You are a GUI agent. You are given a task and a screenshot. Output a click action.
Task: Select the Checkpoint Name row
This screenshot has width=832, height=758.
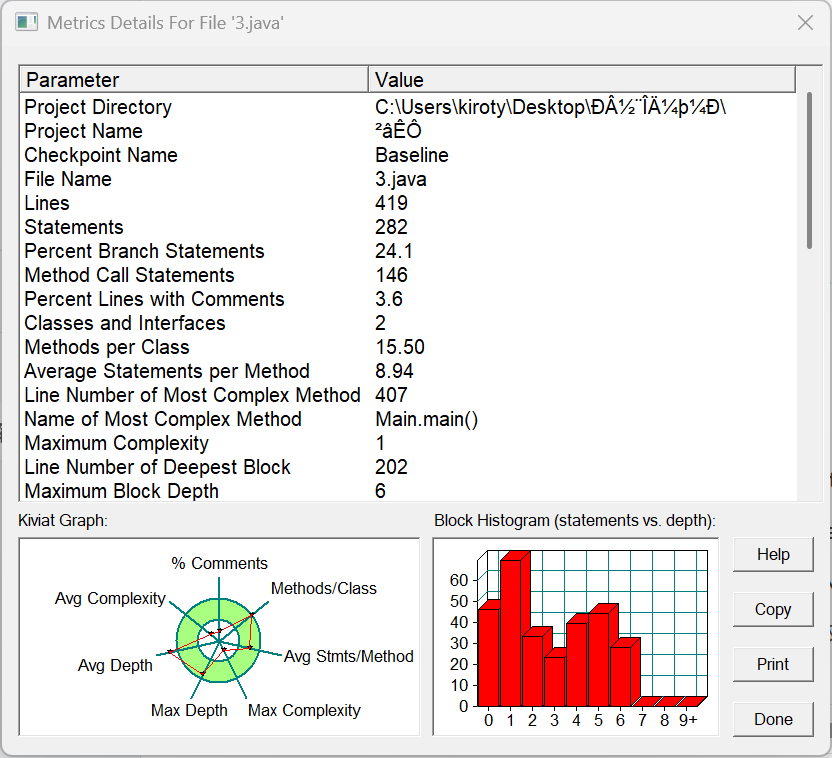coord(408,155)
